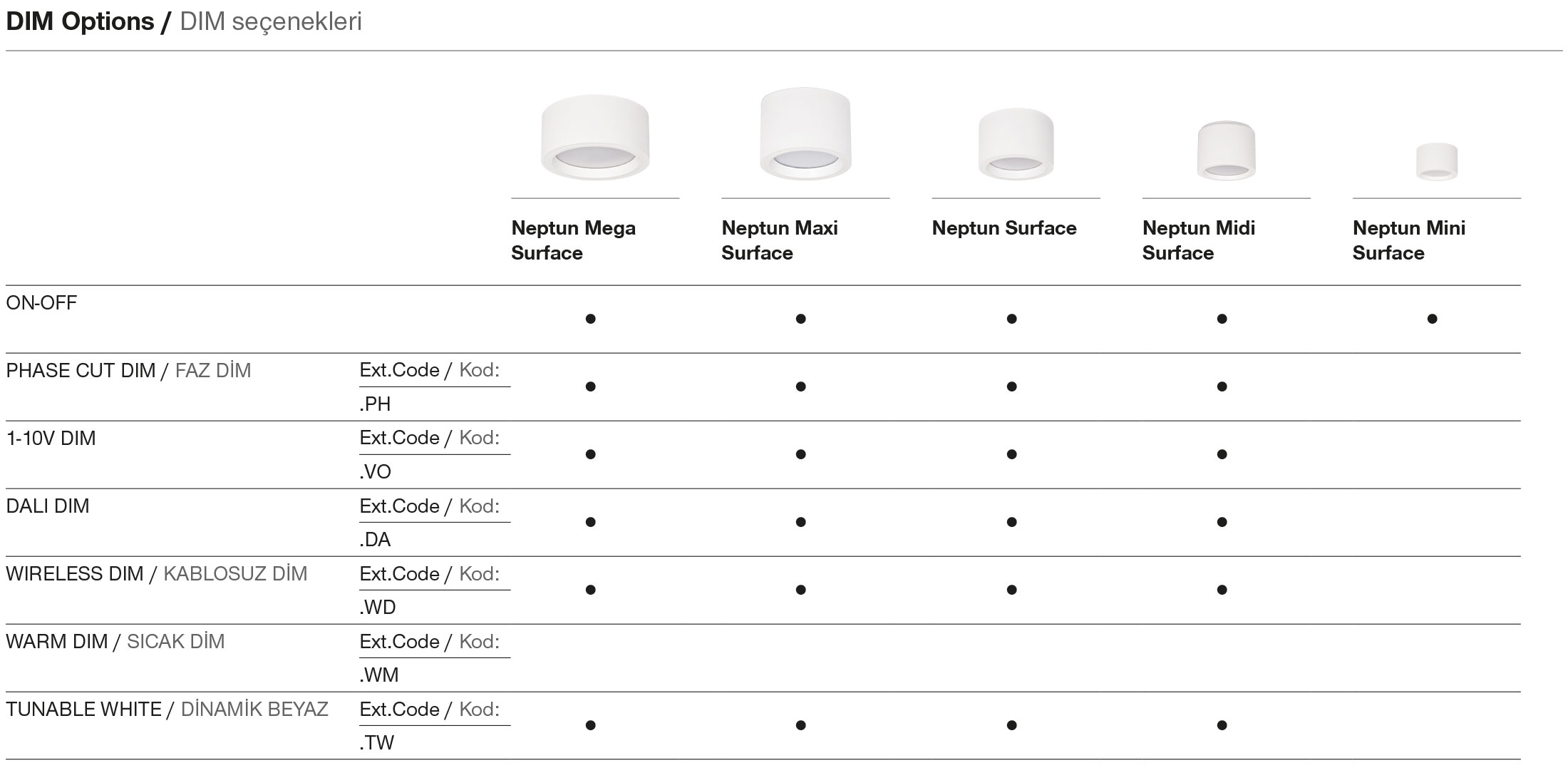
Task: Click the Neptun Midi Surface product image
Action: [x=1226, y=151]
